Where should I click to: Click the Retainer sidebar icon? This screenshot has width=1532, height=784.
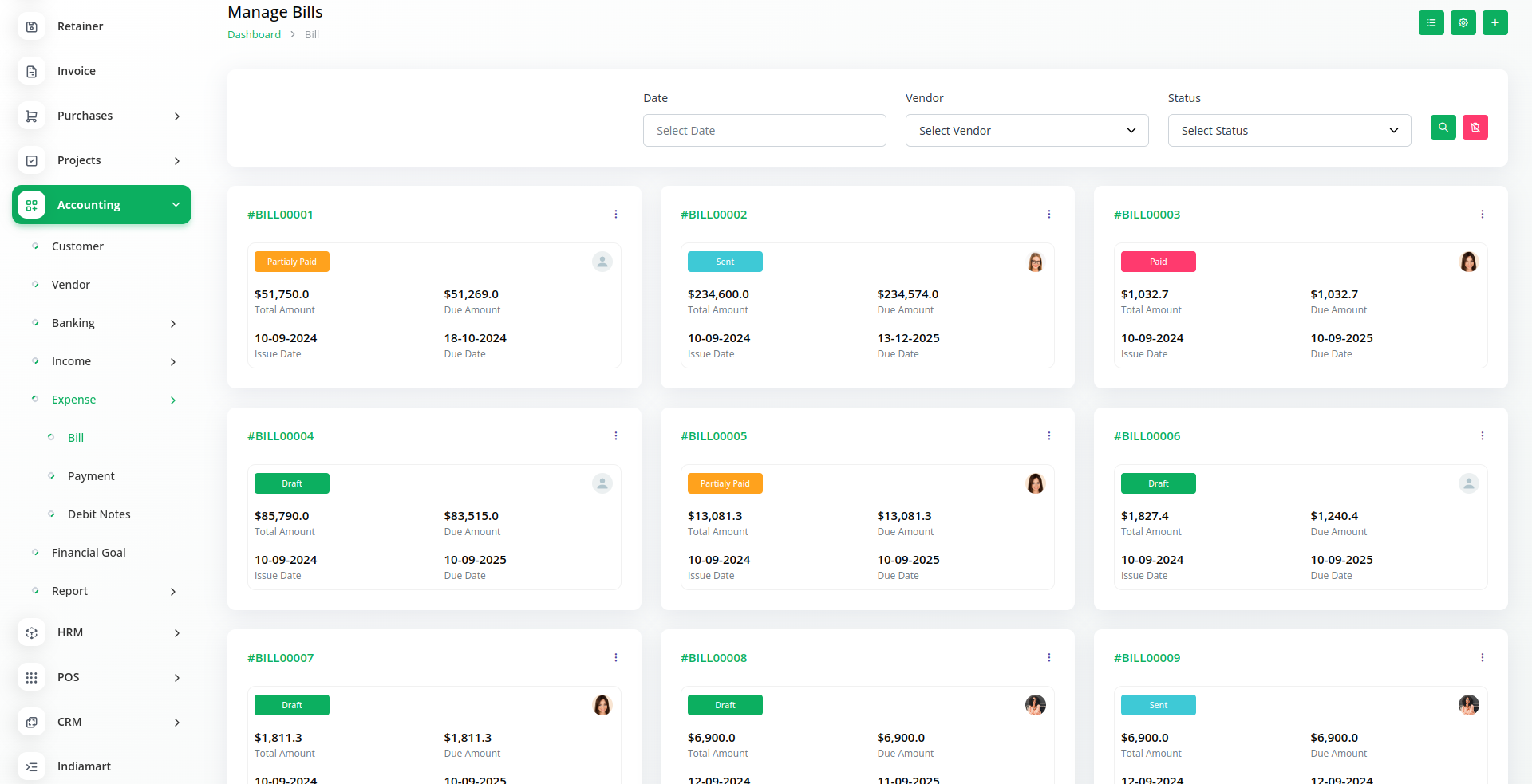[x=31, y=27]
